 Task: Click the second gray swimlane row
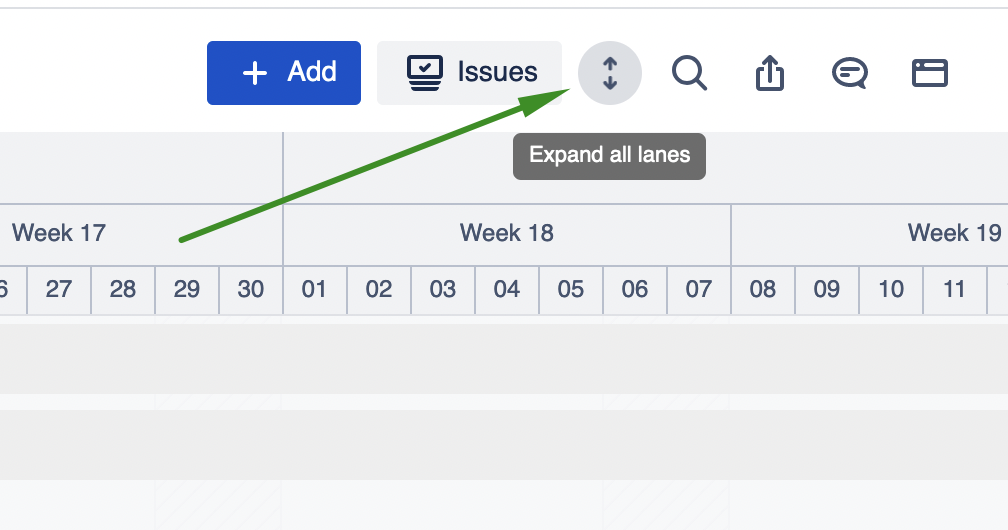point(504,444)
